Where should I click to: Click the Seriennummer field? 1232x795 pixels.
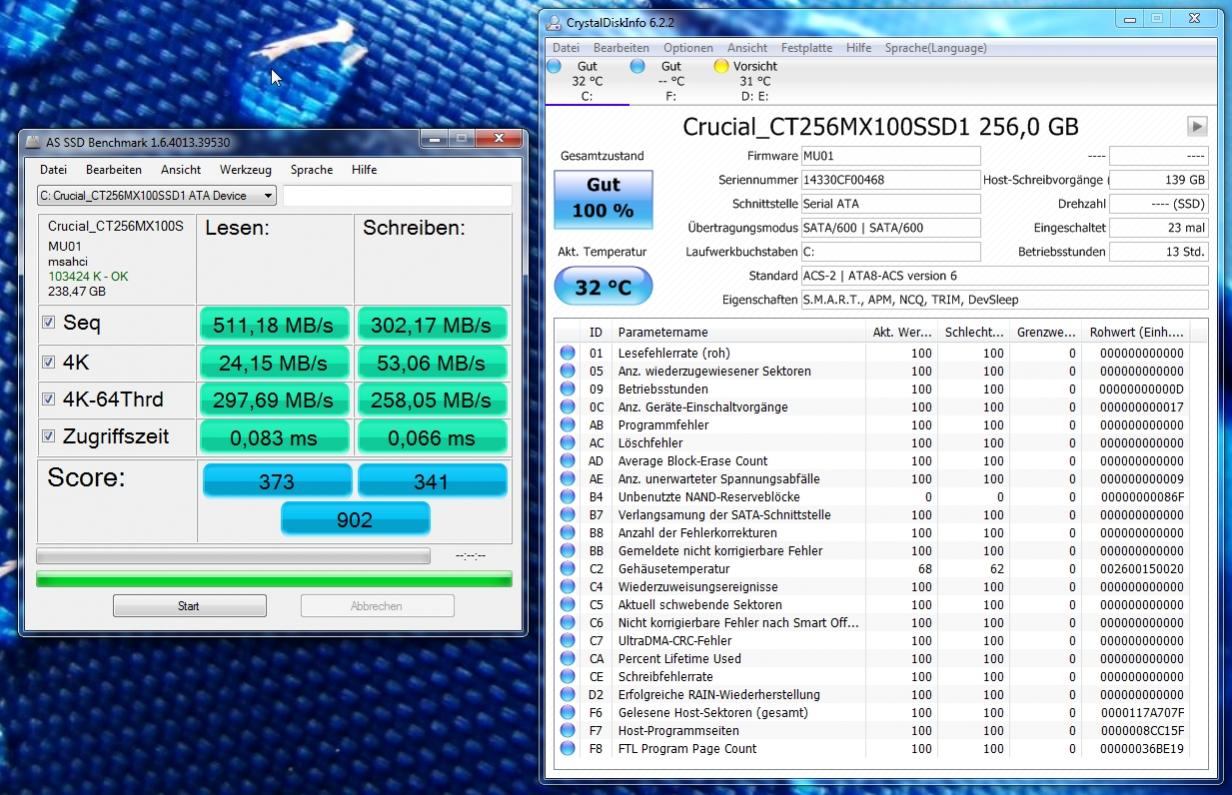tap(890, 180)
